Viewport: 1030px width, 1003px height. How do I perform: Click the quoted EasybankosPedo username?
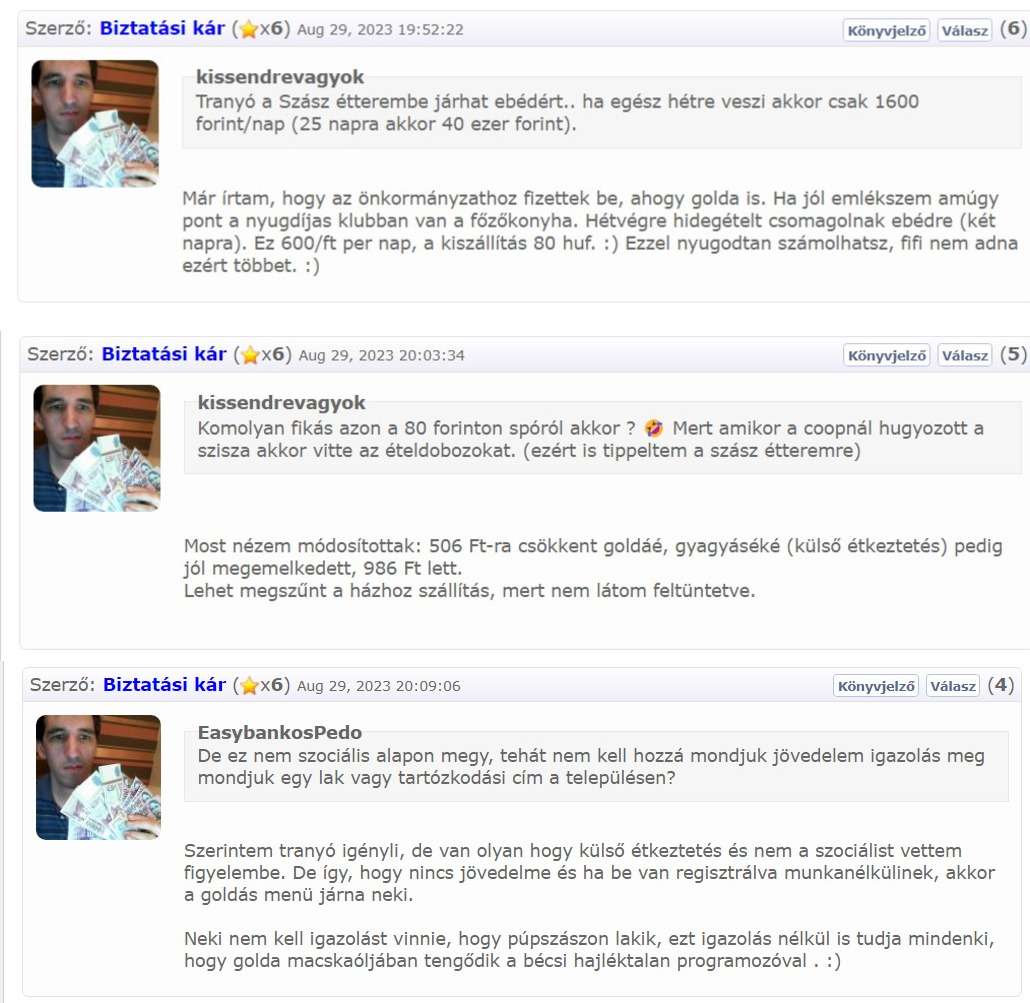(x=280, y=732)
